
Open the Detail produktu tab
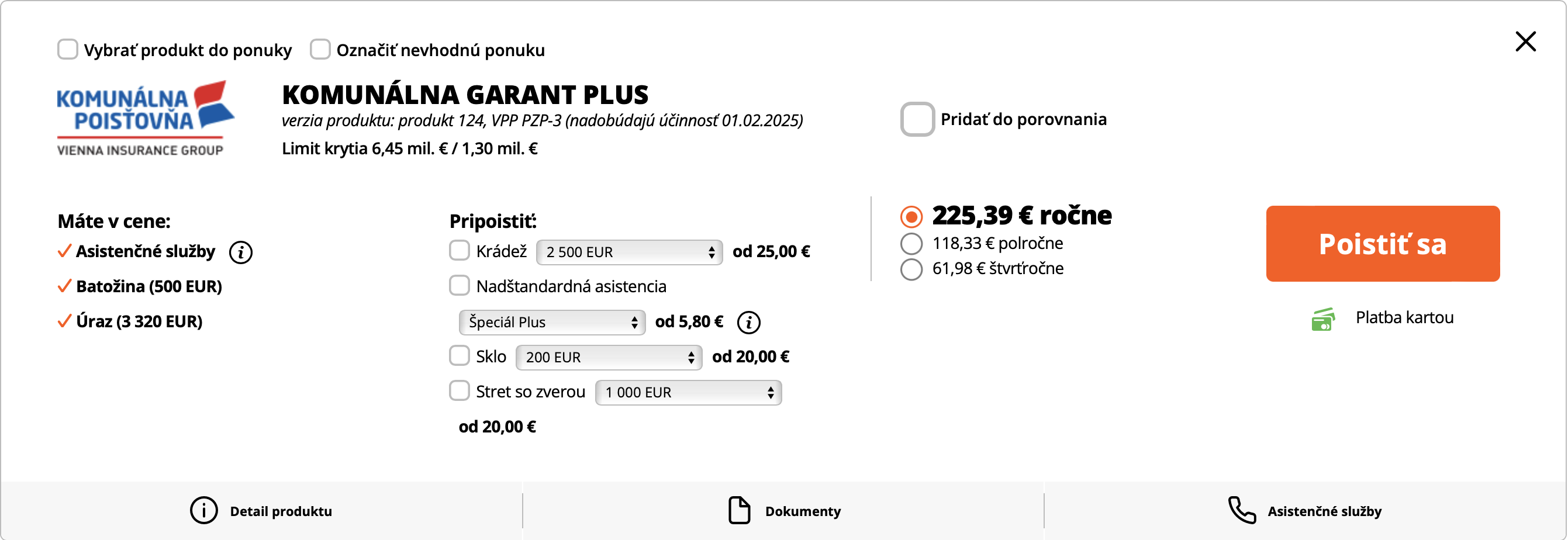(x=261, y=511)
